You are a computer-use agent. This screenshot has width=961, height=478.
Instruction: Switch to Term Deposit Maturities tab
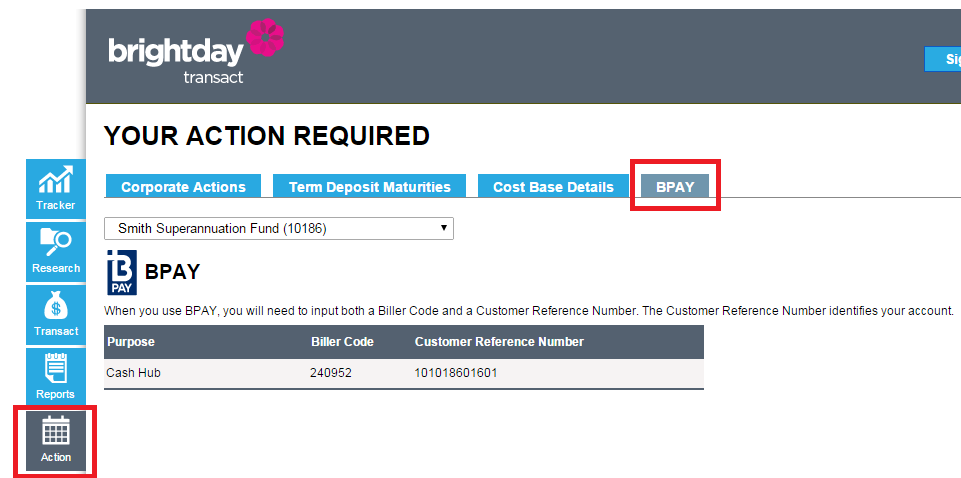click(370, 187)
